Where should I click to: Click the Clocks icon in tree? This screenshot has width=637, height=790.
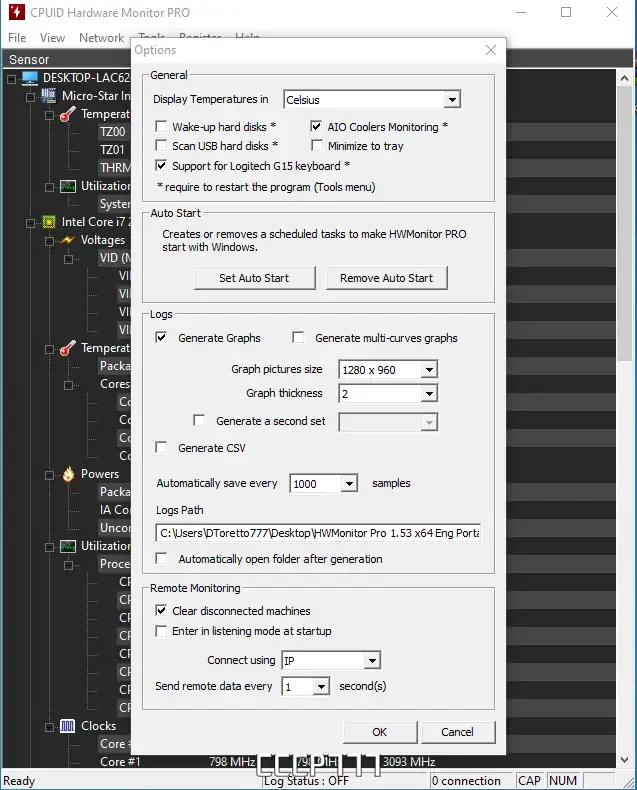click(x=67, y=726)
